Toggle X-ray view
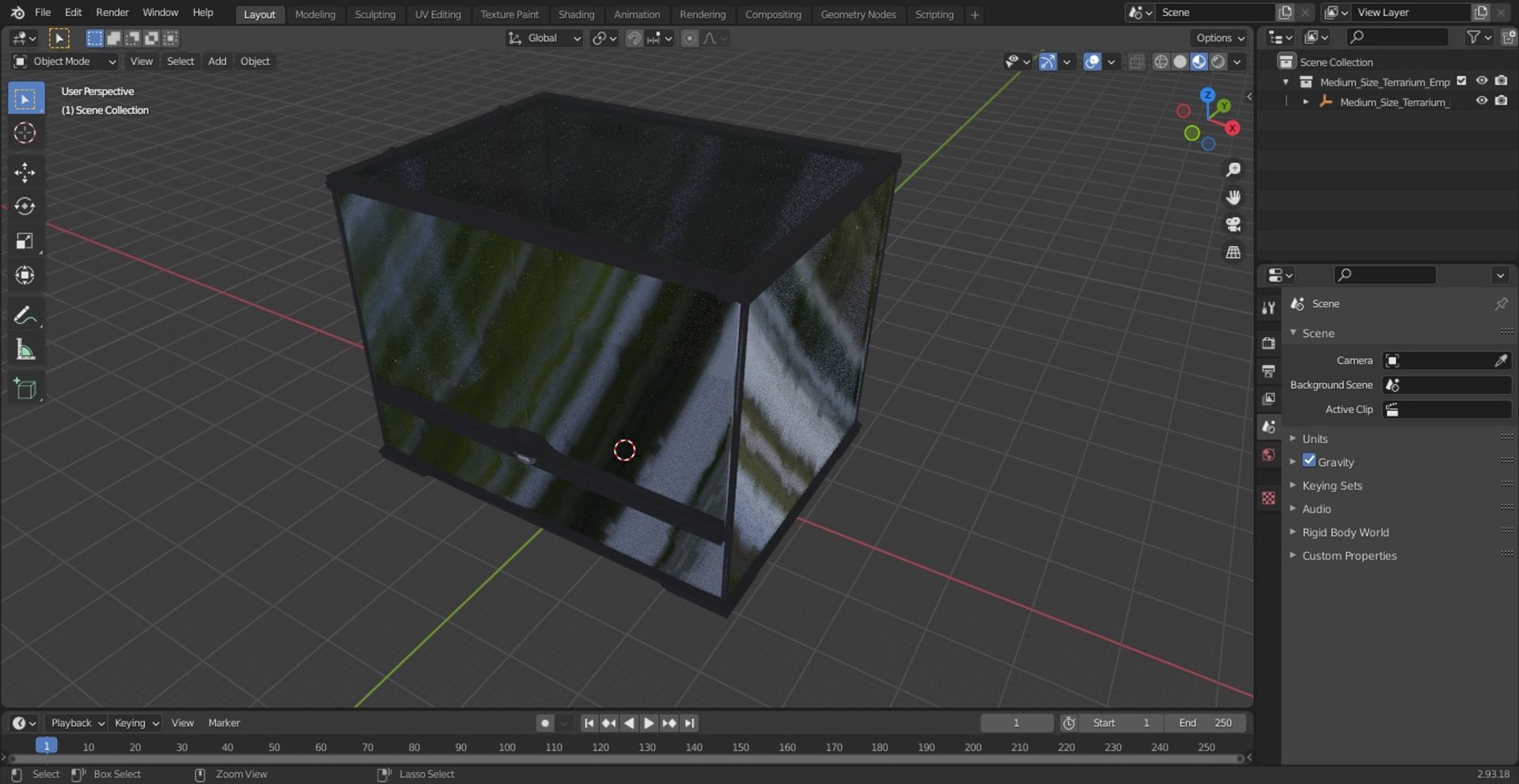The image size is (1519, 784). point(1136,62)
